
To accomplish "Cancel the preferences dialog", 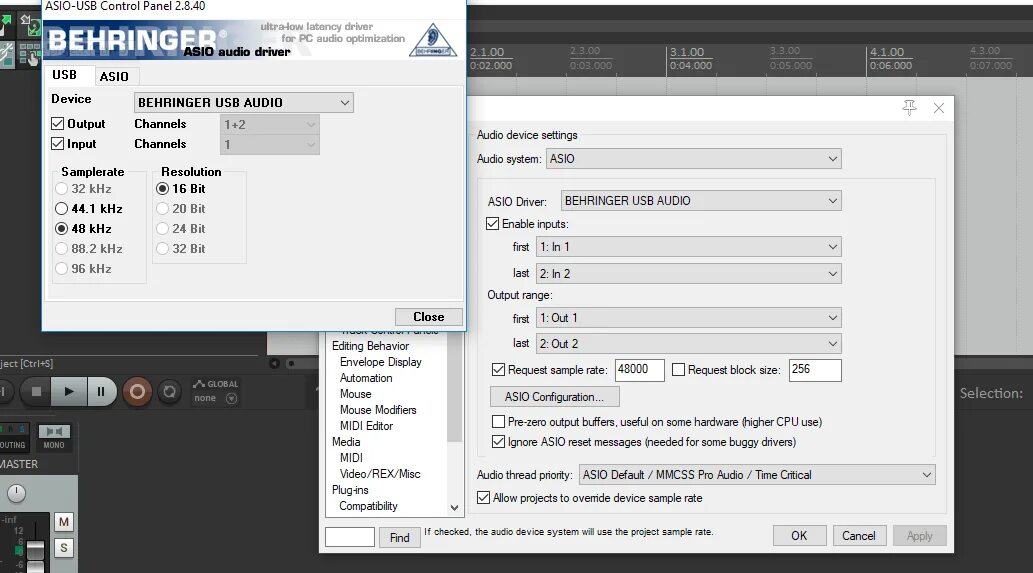I will click(x=859, y=535).
